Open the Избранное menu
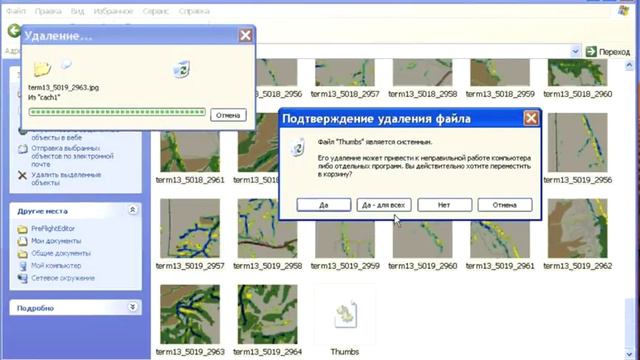640x360 pixels. coord(113,11)
